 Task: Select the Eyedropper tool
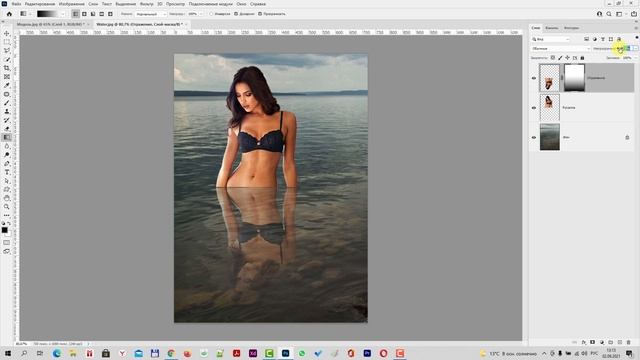(x=7, y=85)
